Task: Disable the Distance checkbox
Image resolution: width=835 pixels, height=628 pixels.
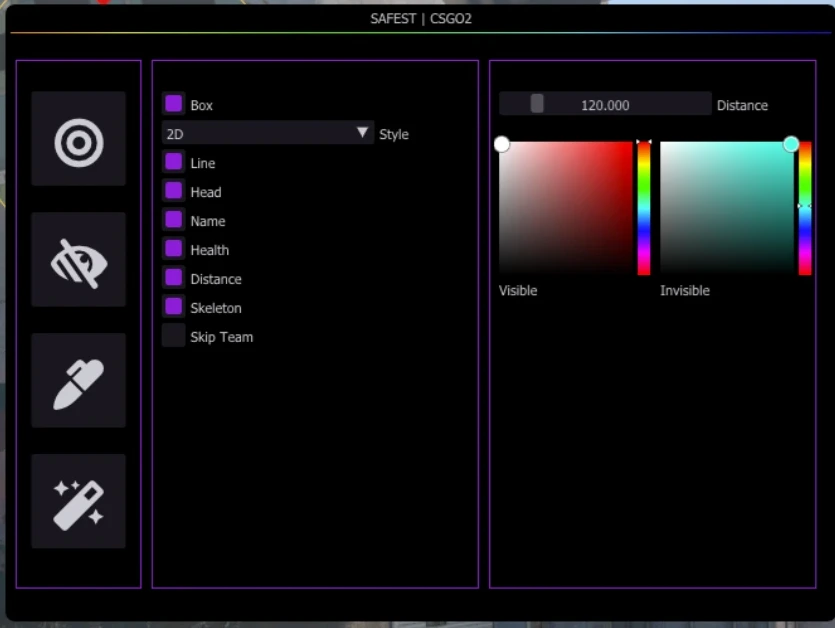Action: 174,278
